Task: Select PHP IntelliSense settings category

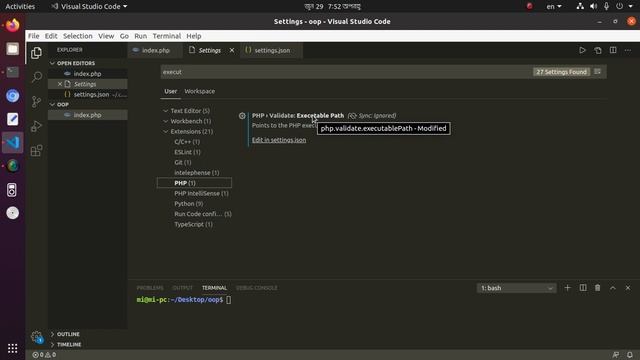Action: [x=201, y=193]
